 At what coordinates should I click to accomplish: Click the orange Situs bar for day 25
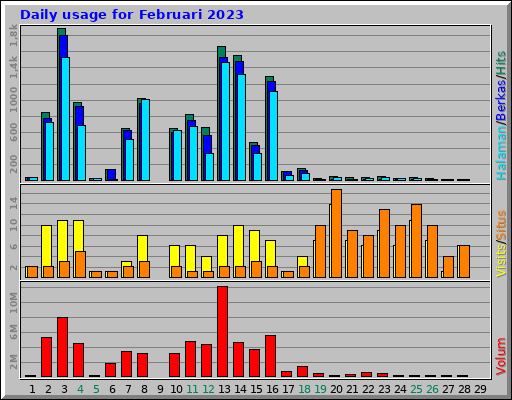point(417,241)
